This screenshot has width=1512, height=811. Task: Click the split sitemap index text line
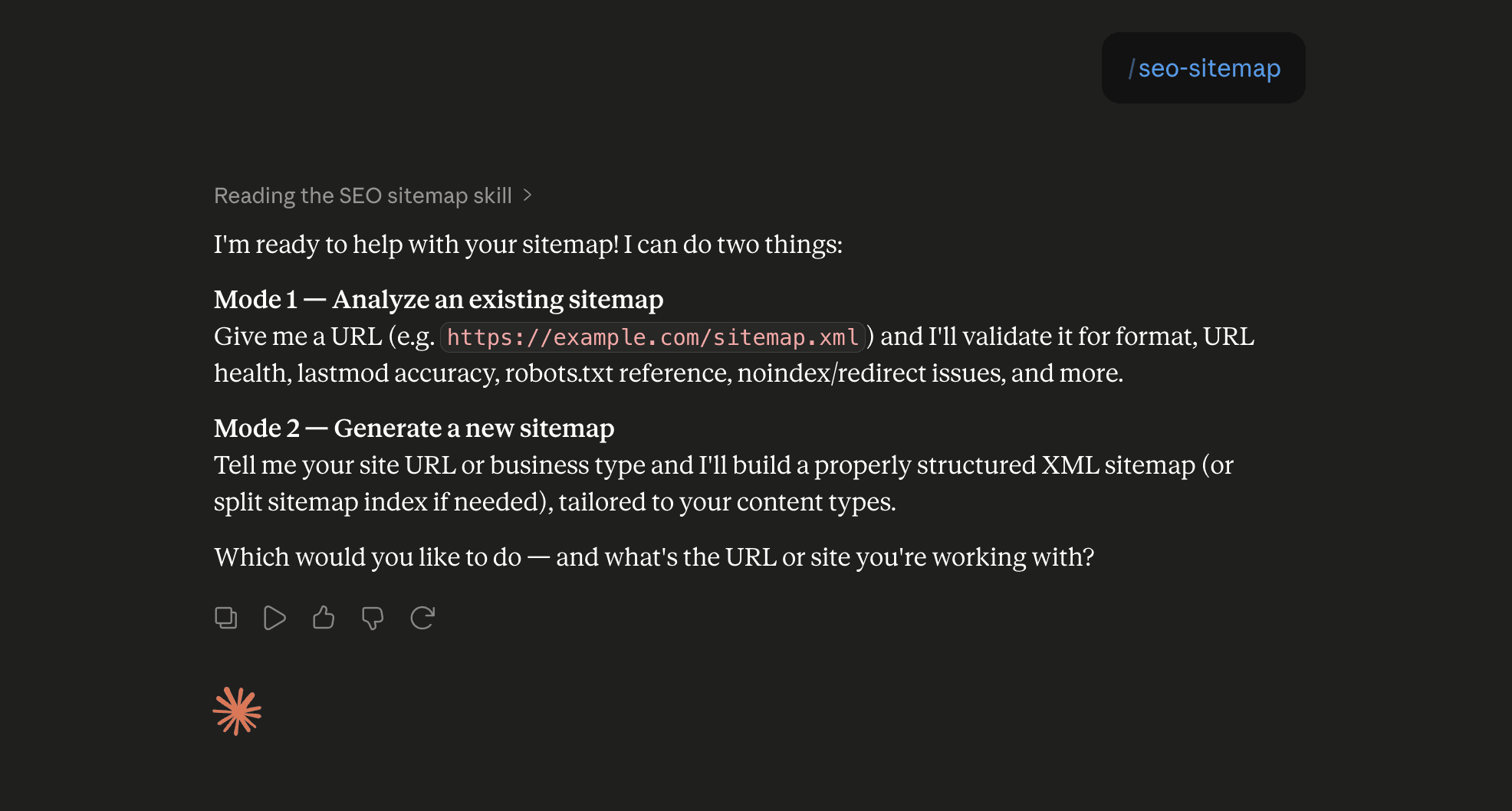(554, 502)
